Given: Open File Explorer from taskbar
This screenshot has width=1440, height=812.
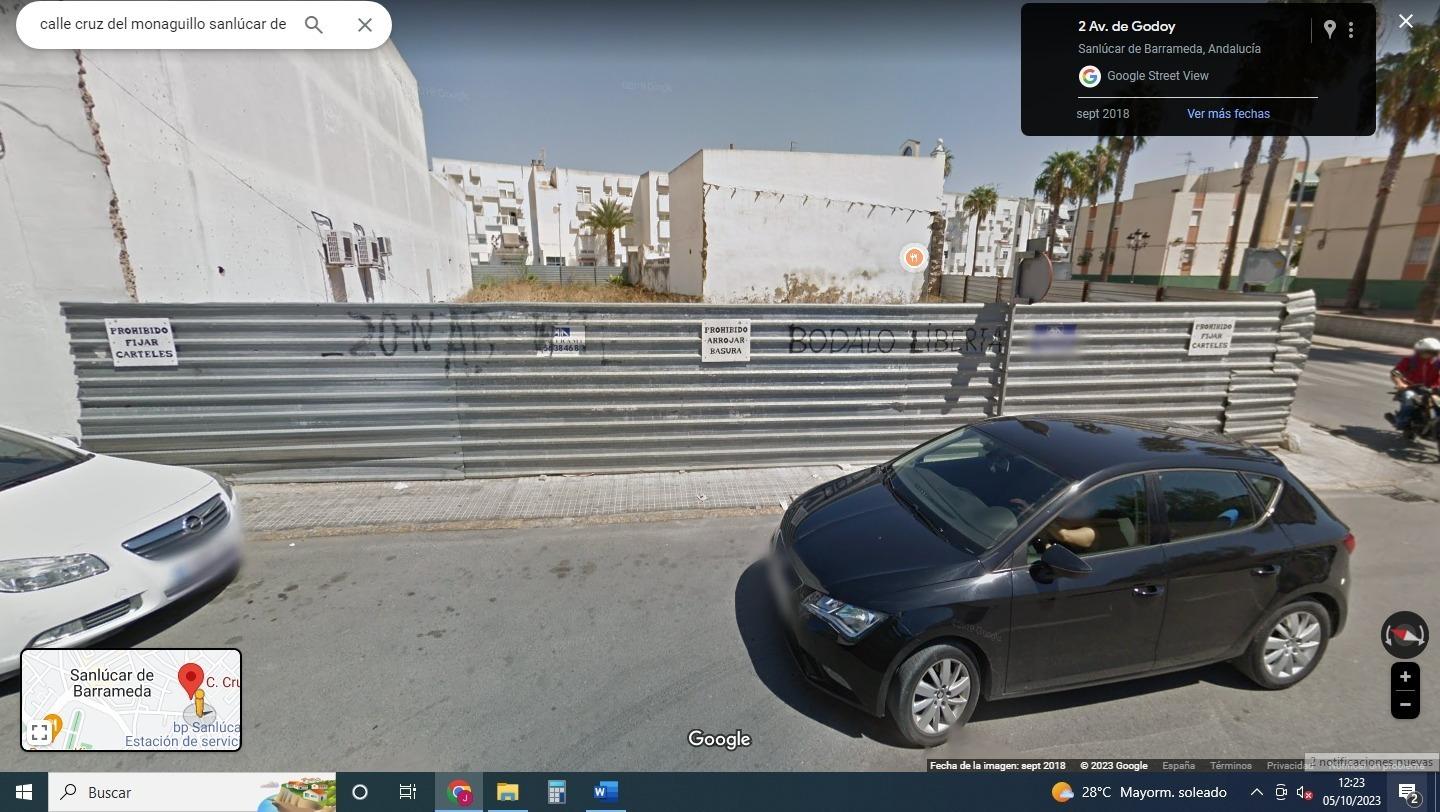Looking at the screenshot, I should click(508, 792).
